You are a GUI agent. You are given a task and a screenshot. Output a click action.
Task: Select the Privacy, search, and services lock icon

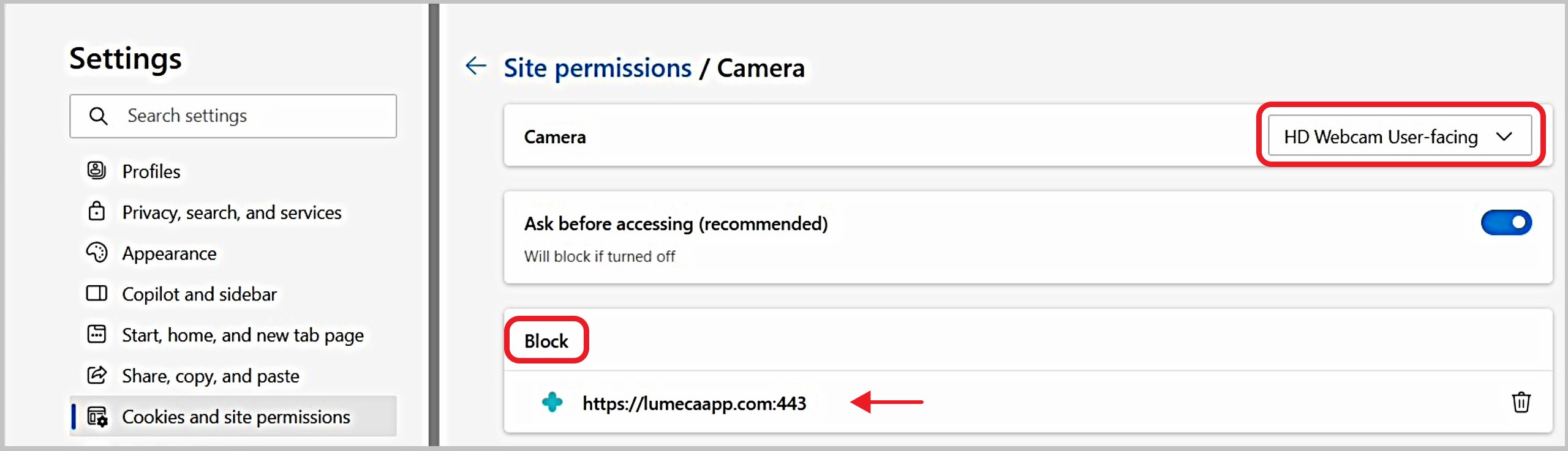(97, 212)
